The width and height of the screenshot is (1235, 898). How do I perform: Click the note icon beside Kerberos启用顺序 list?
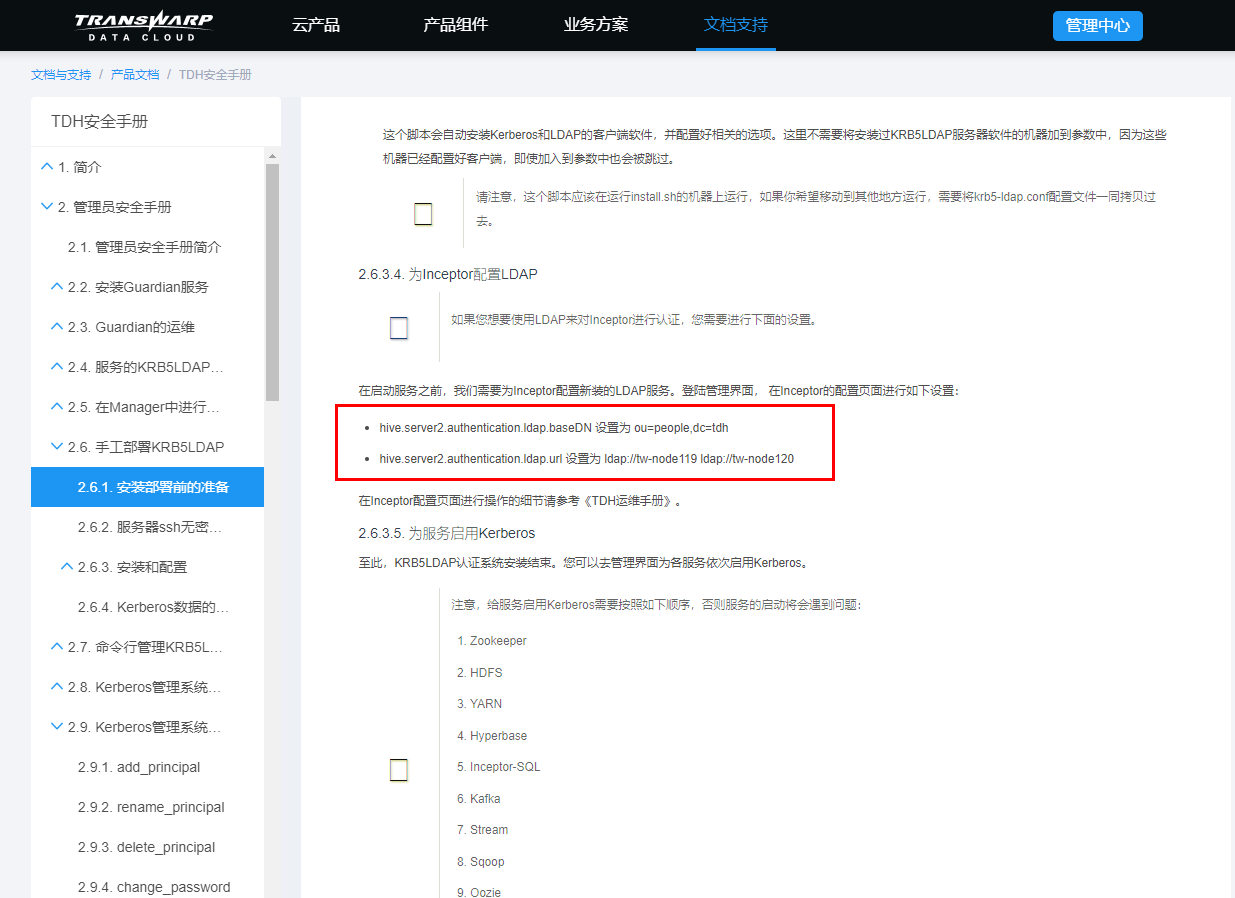pyautogui.click(x=399, y=769)
